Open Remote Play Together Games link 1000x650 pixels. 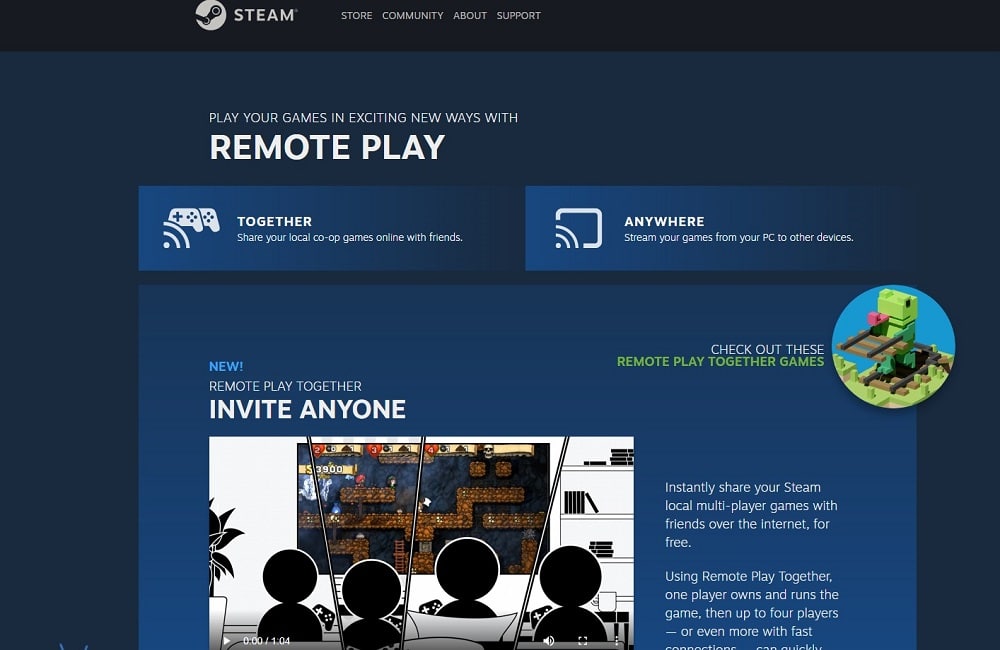[x=720, y=362]
